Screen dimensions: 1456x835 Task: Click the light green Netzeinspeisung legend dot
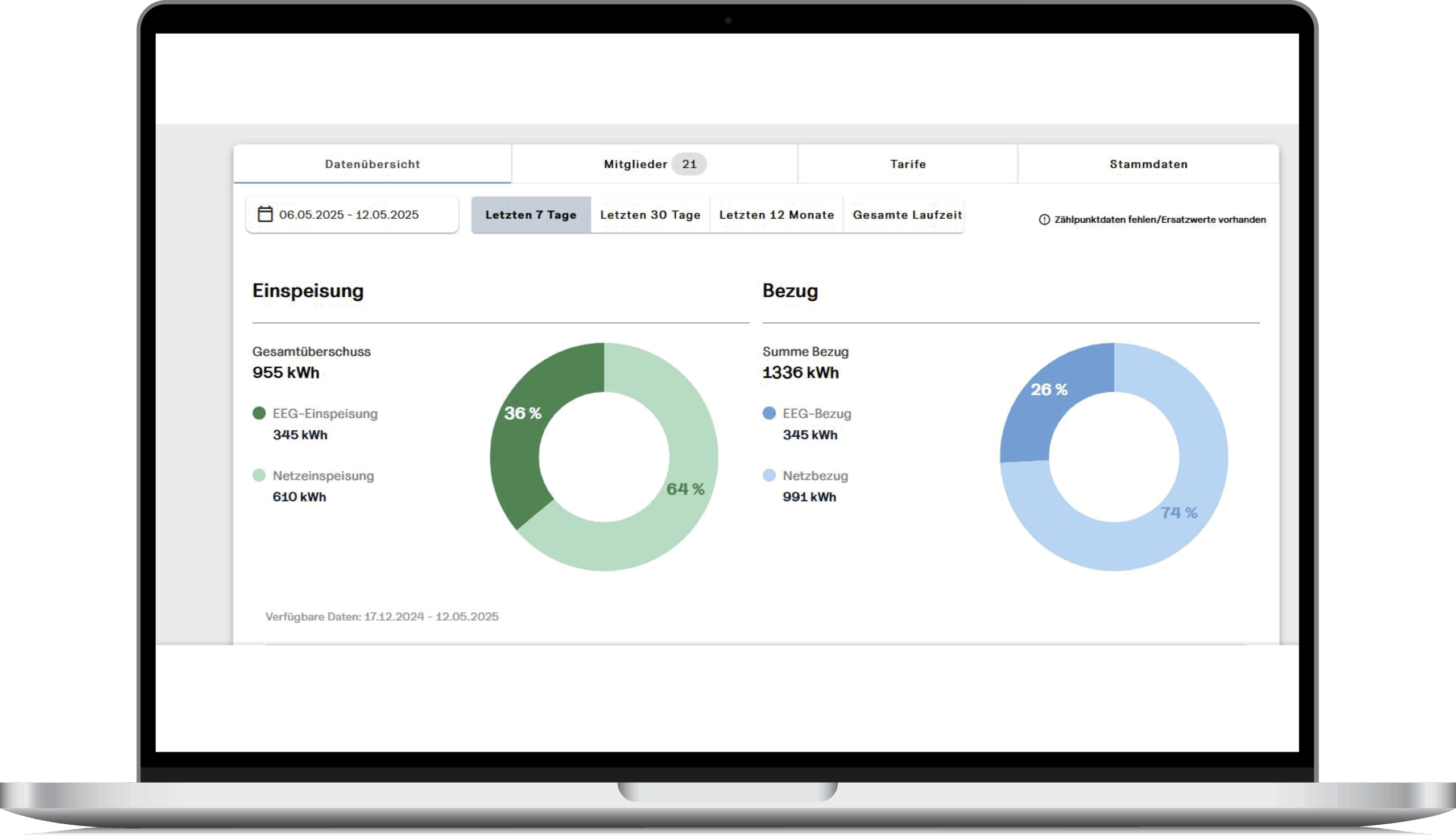click(x=259, y=475)
